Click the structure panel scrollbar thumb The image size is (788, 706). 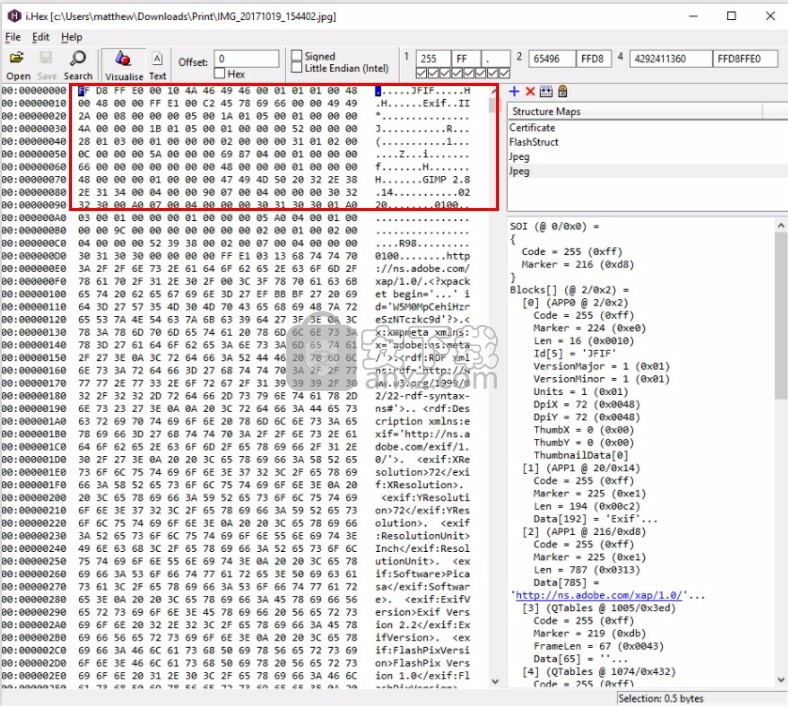[x=781, y=315]
